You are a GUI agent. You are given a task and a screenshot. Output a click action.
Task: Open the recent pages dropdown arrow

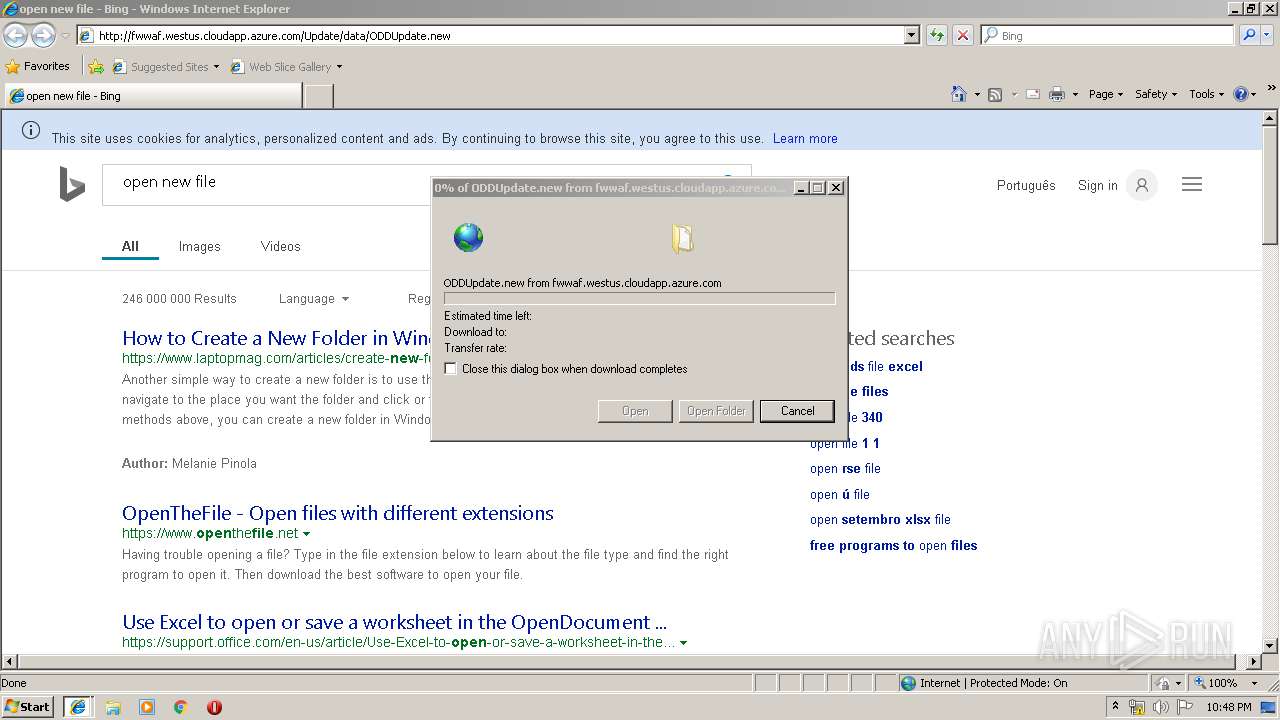65,35
